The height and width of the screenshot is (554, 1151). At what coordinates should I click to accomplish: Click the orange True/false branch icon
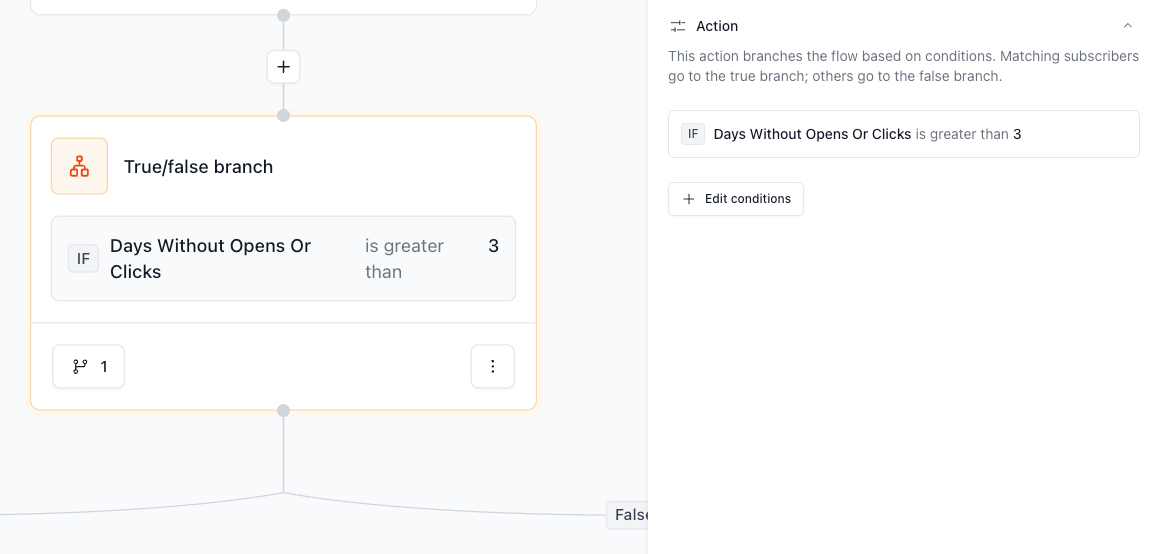[79, 166]
